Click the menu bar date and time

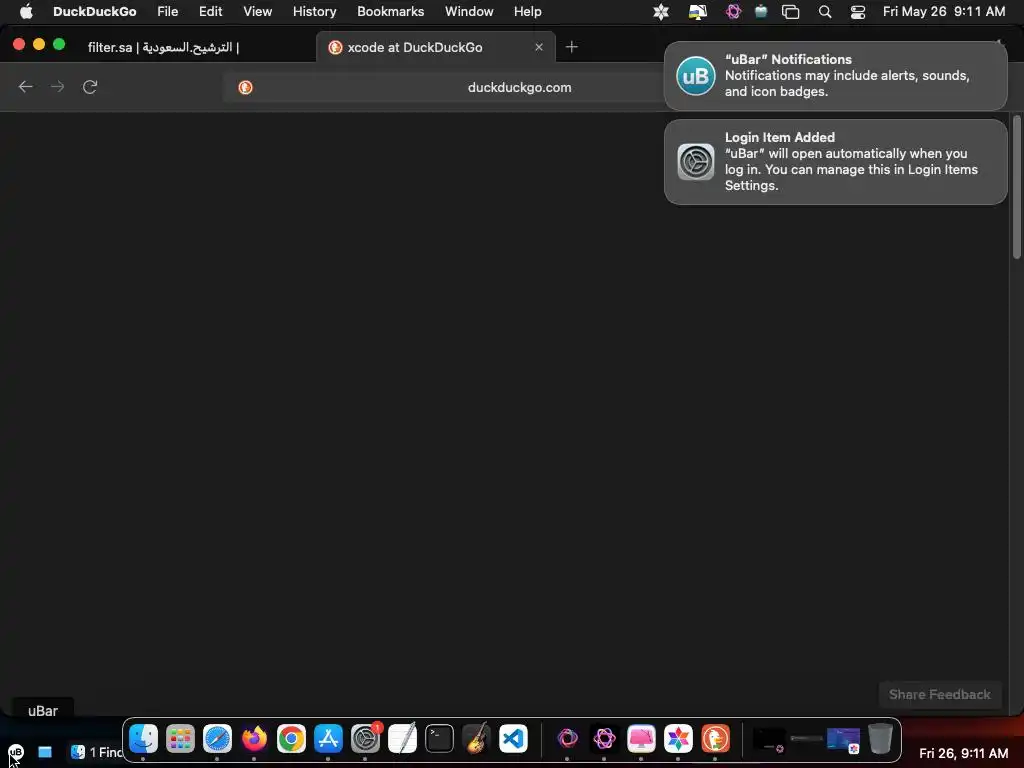pos(944,11)
